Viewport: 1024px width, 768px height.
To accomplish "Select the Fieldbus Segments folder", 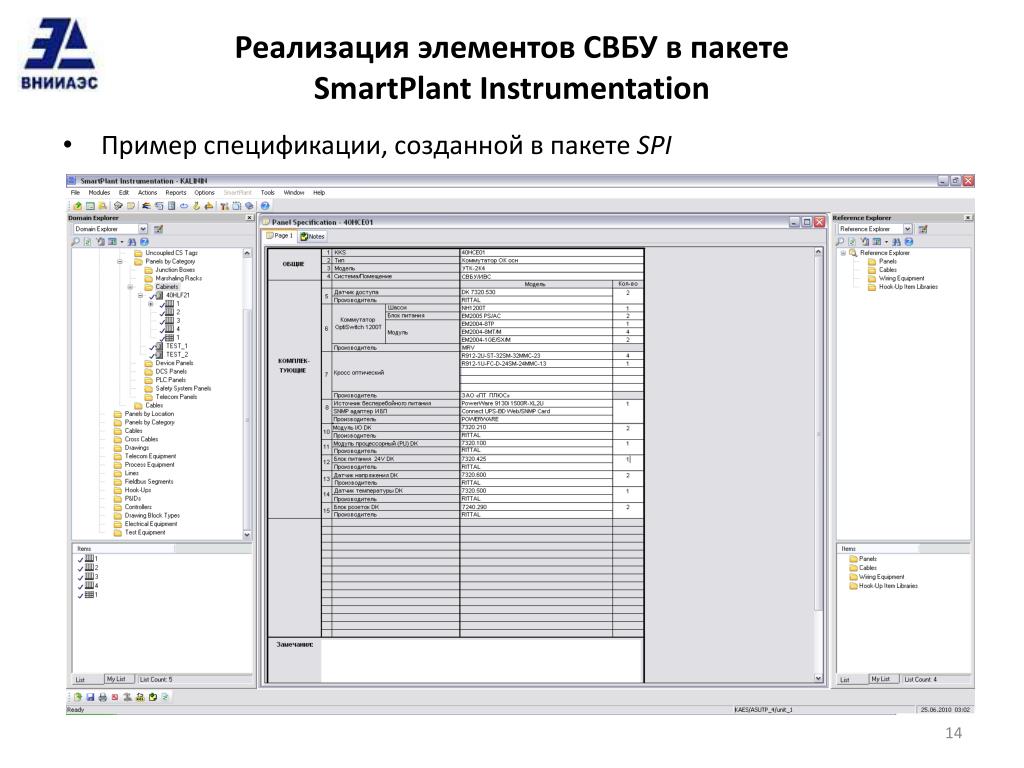I will point(144,482).
